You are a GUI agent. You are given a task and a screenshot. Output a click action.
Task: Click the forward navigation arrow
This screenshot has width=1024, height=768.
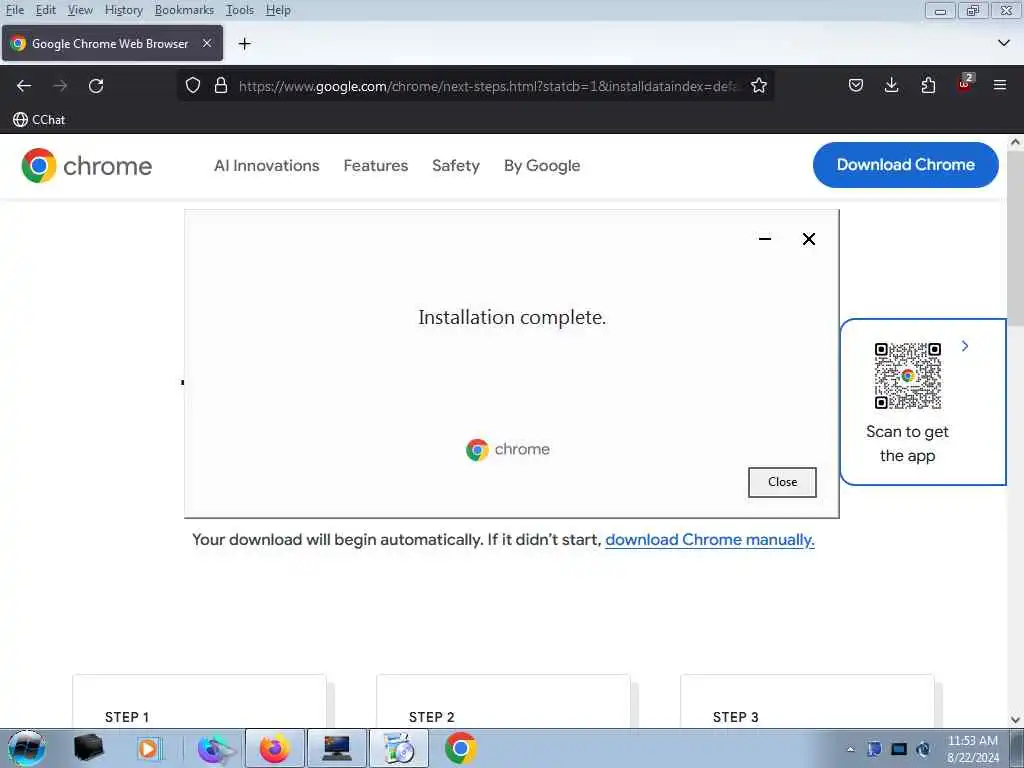[60, 86]
